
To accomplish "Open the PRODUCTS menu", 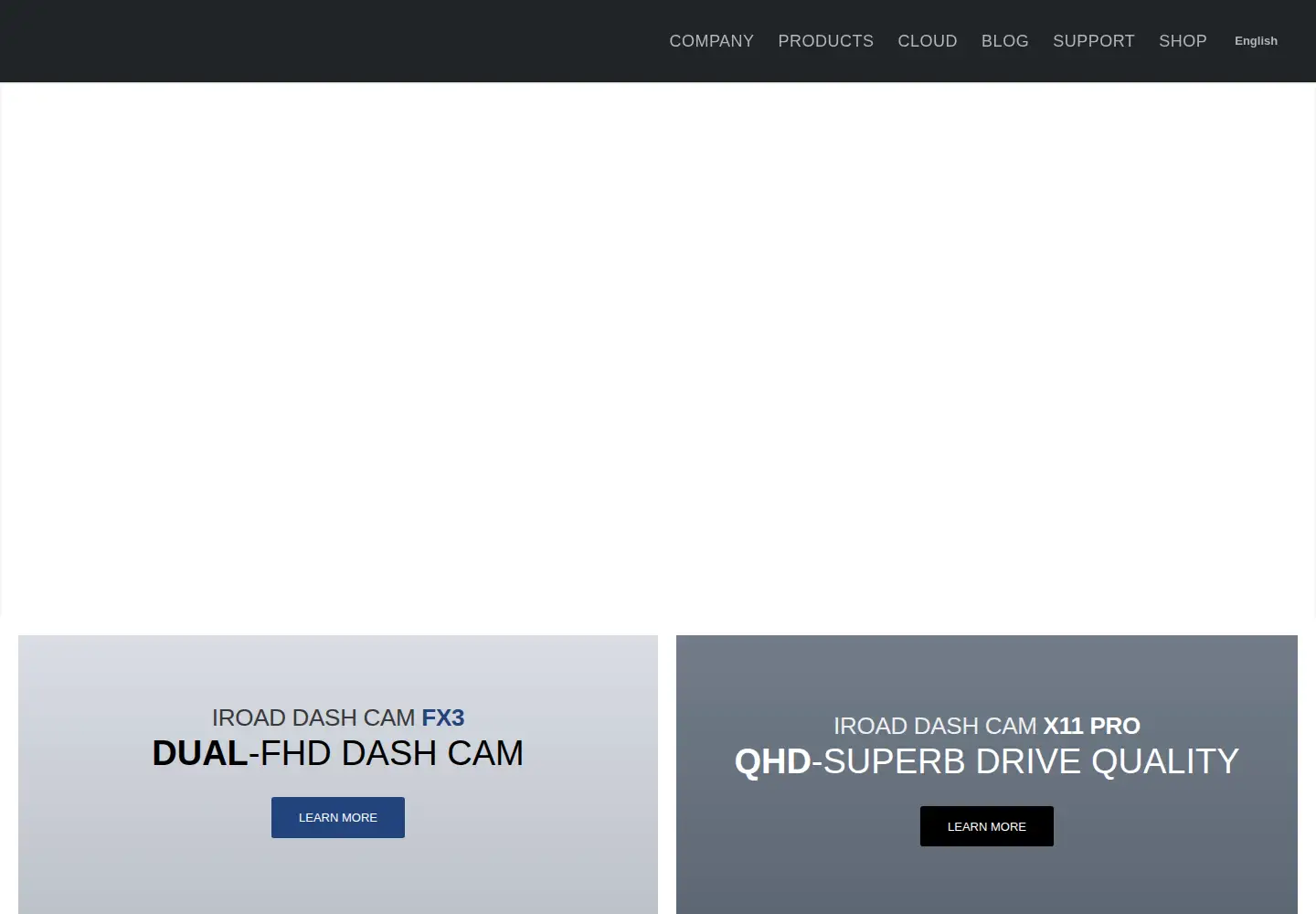I will 825,41.
